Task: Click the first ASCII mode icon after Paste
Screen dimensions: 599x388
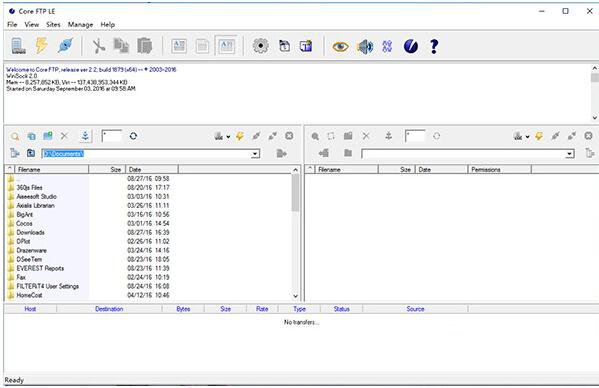Action: [179, 46]
